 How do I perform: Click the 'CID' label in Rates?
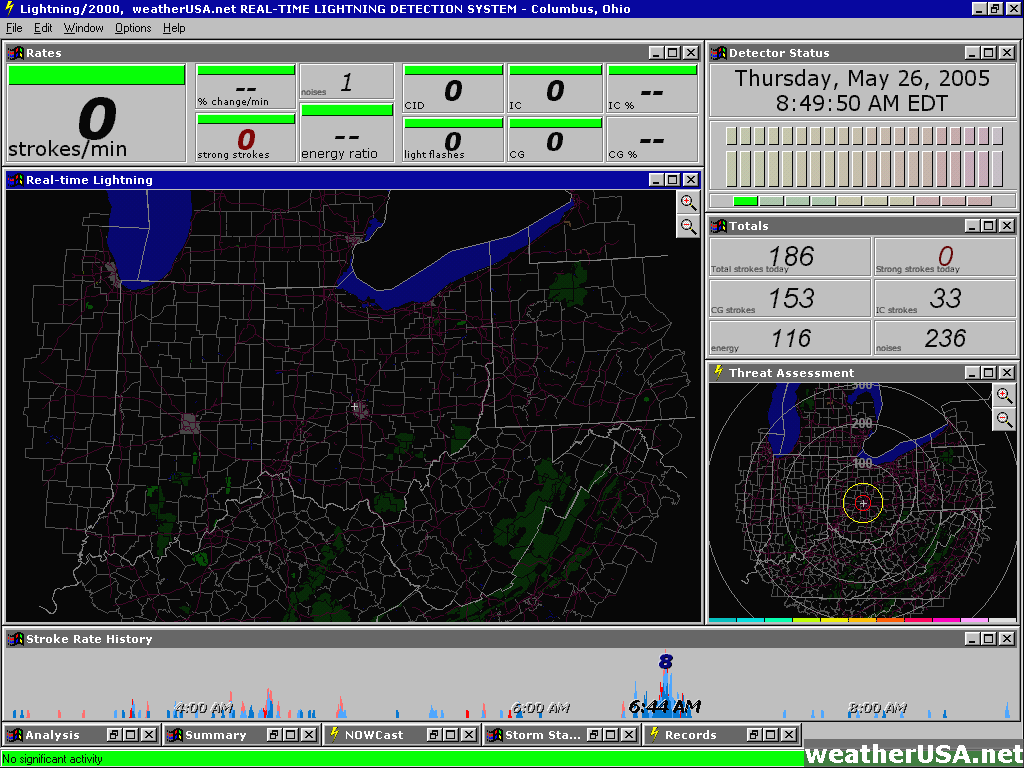(414, 105)
